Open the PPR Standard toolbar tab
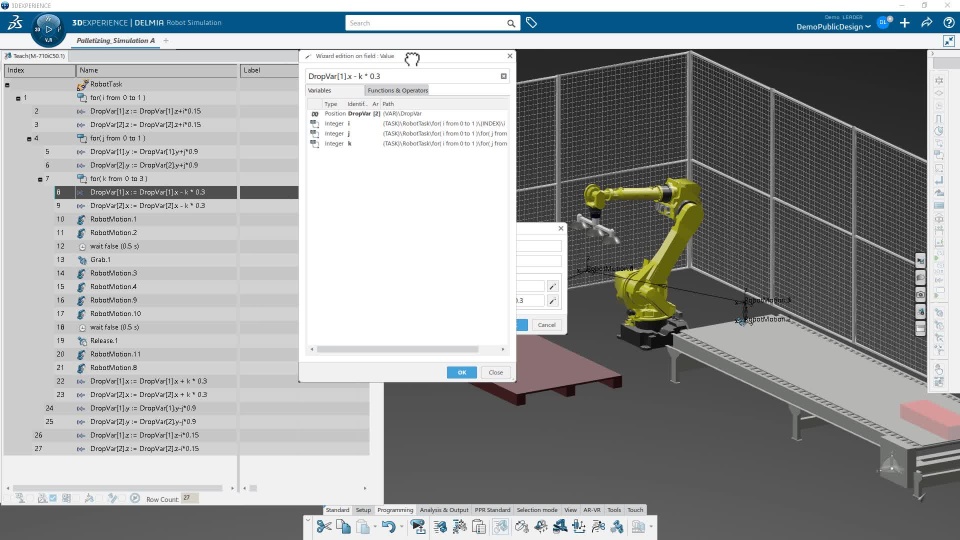 (492, 509)
